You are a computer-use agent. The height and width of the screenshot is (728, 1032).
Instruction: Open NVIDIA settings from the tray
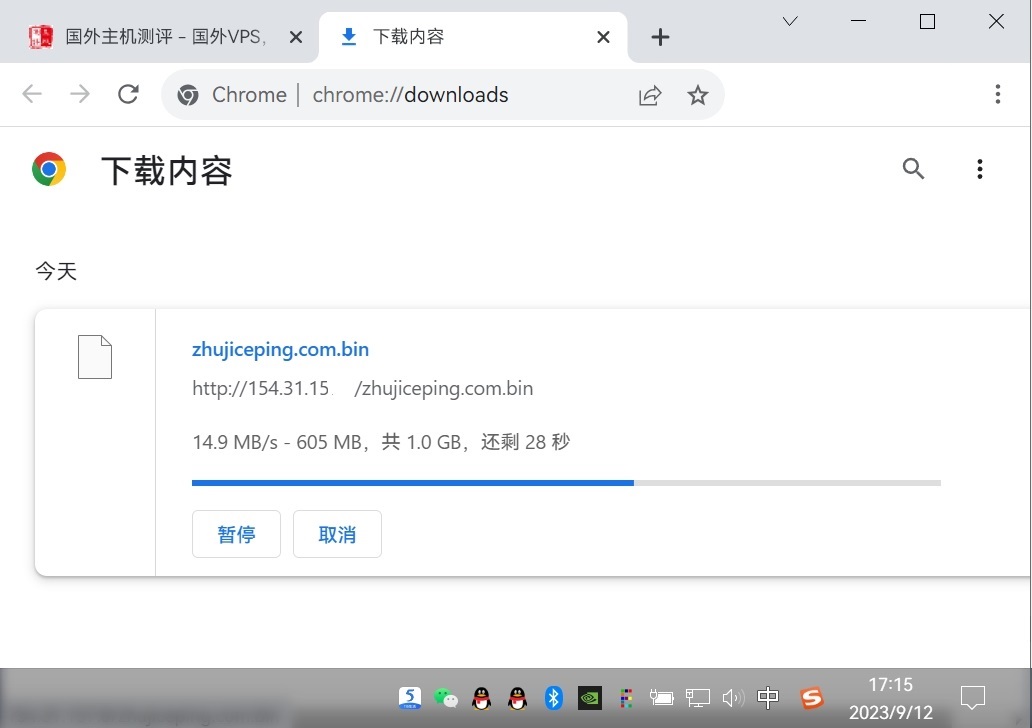pyautogui.click(x=590, y=697)
